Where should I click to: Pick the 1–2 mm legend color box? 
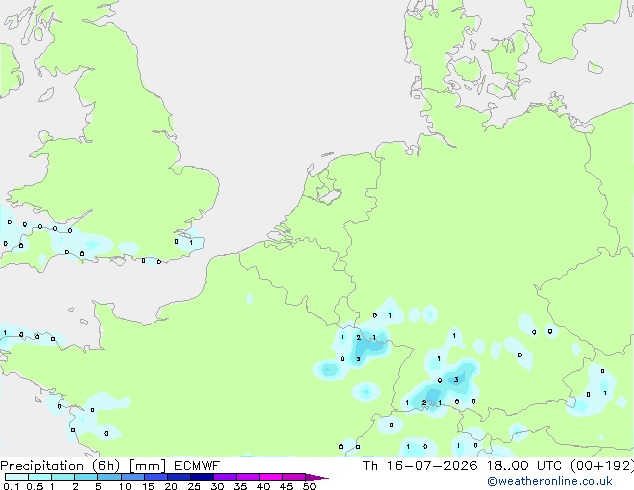click(63, 477)
